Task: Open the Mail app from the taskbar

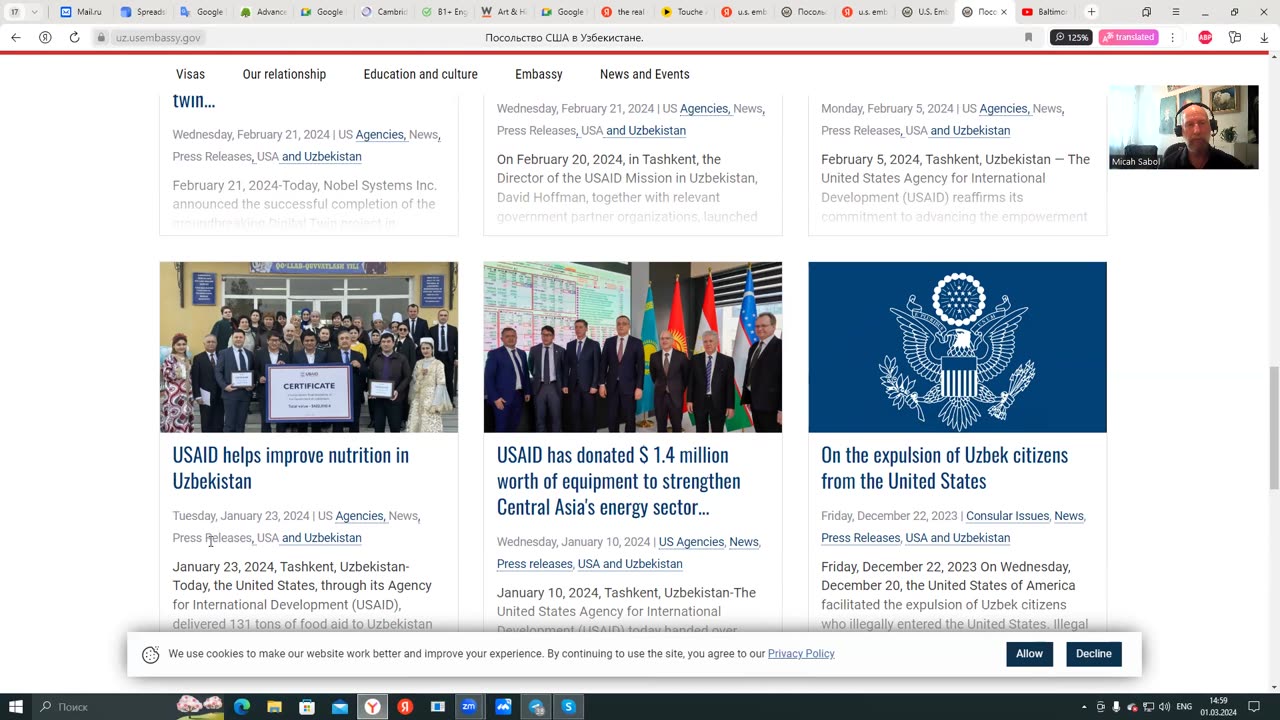Action: pos(340,707)
